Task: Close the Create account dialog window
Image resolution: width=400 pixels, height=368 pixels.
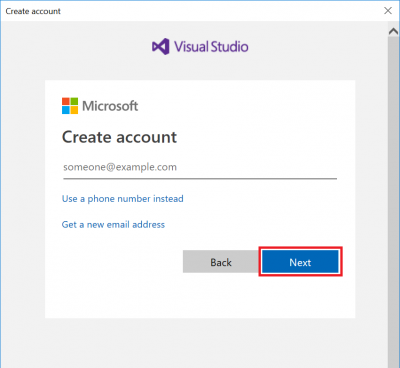Action: coord(388,11)
